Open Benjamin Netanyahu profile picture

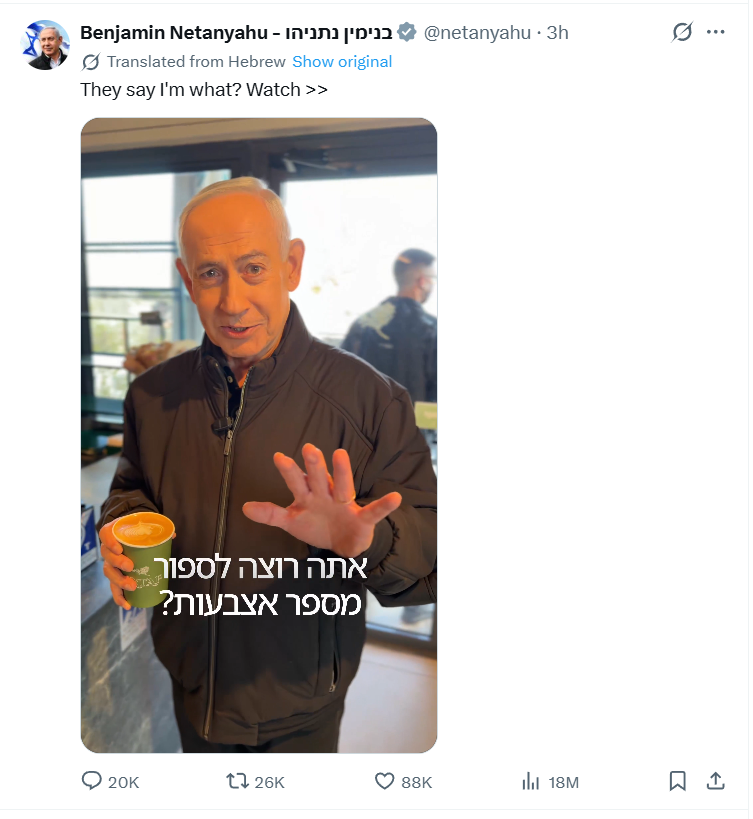45,45
